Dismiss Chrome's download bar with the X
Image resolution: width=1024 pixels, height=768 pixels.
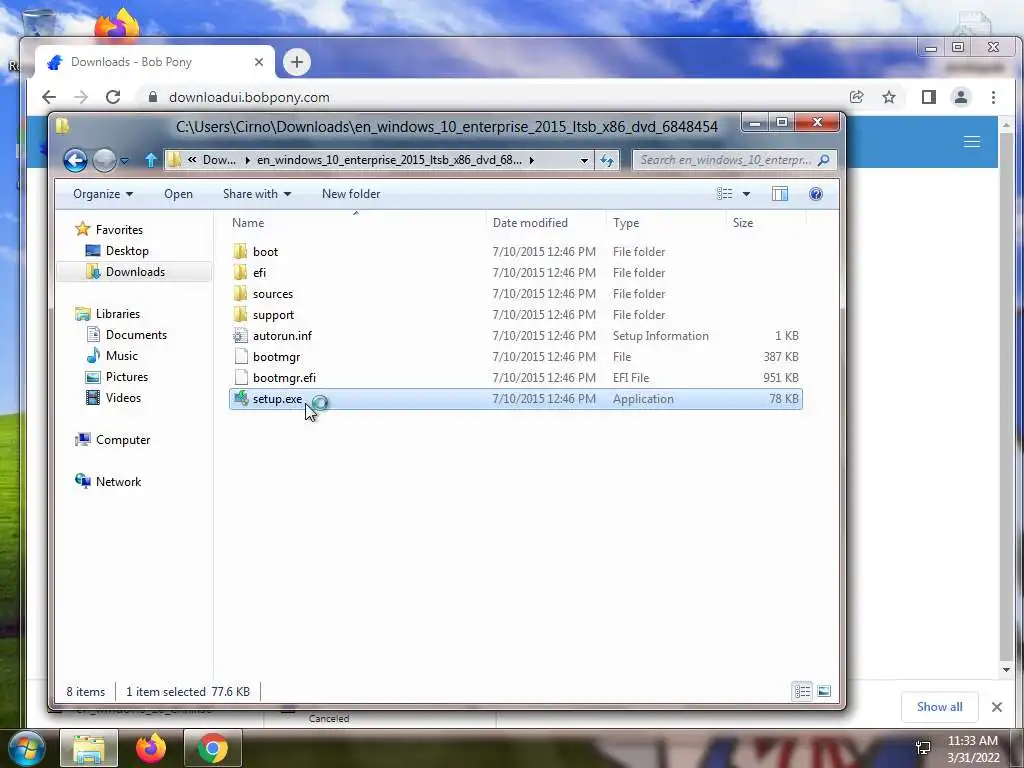(x=997, y=707)
